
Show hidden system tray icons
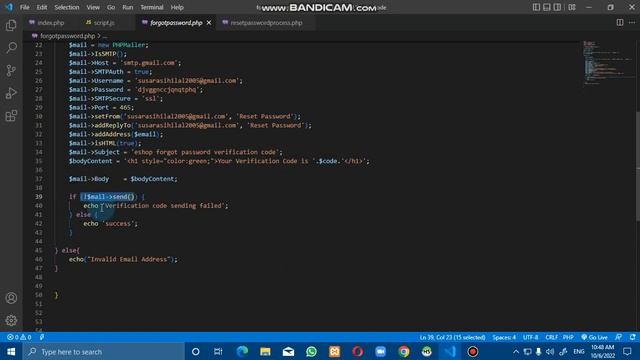[x=516, y=351]
